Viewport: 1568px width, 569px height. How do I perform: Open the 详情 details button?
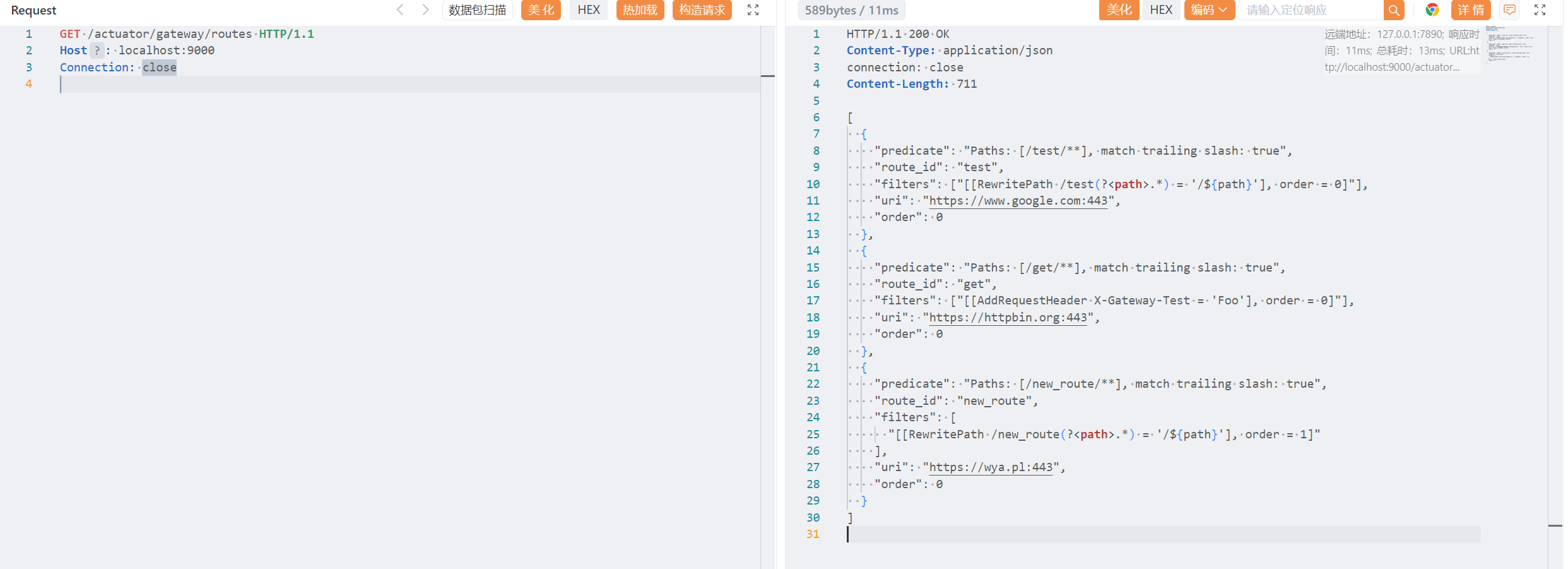(x=1471, y=10)
